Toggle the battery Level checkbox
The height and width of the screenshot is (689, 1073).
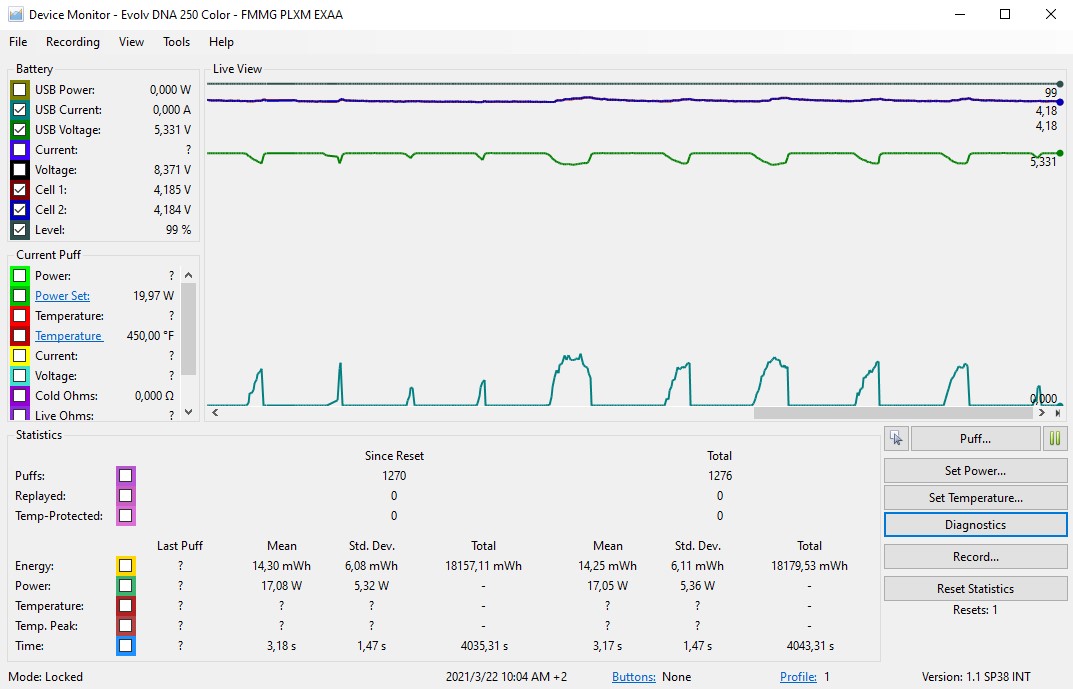(x=20, y=230)
